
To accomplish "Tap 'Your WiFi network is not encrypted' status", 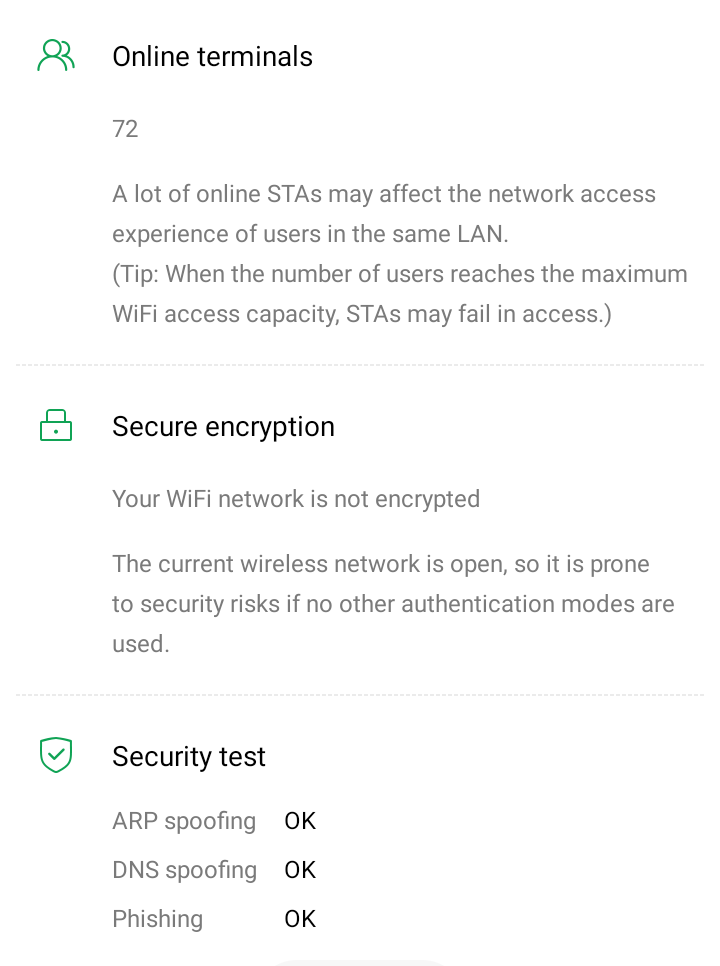I will [x=296, y=499].
